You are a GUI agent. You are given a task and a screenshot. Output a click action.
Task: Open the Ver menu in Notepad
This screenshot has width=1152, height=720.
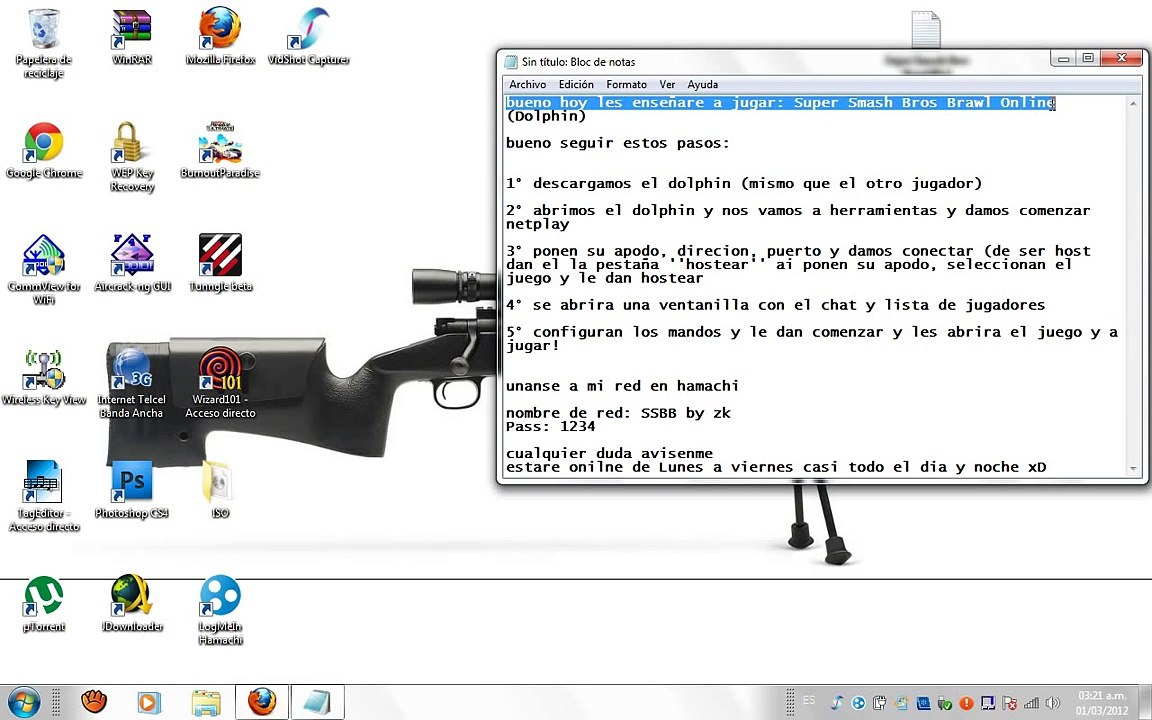(667, 84)
